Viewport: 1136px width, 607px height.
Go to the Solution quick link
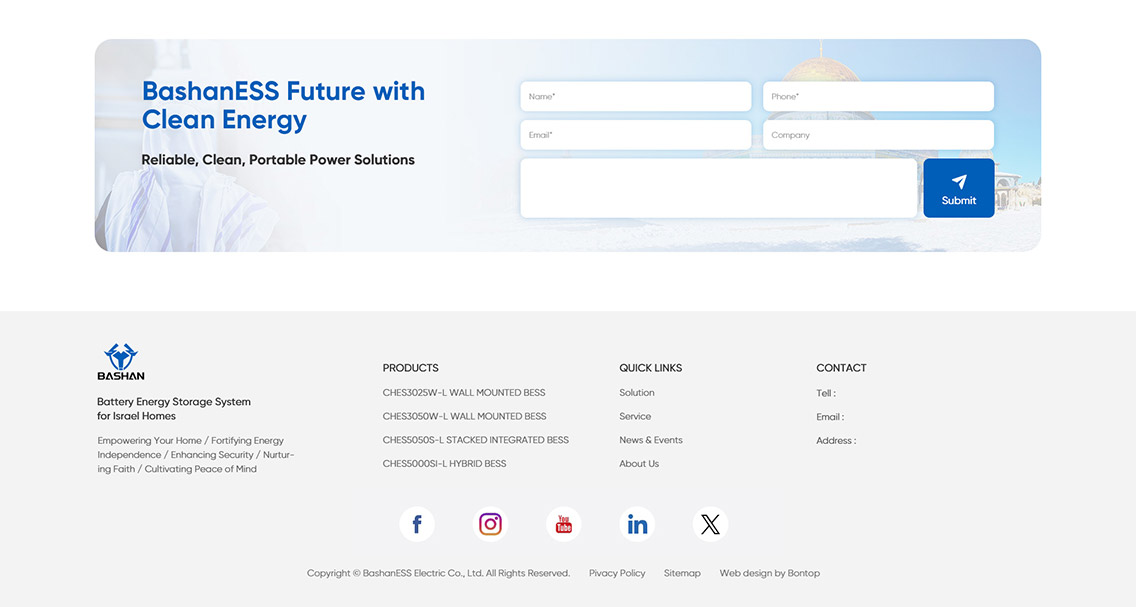637,393
